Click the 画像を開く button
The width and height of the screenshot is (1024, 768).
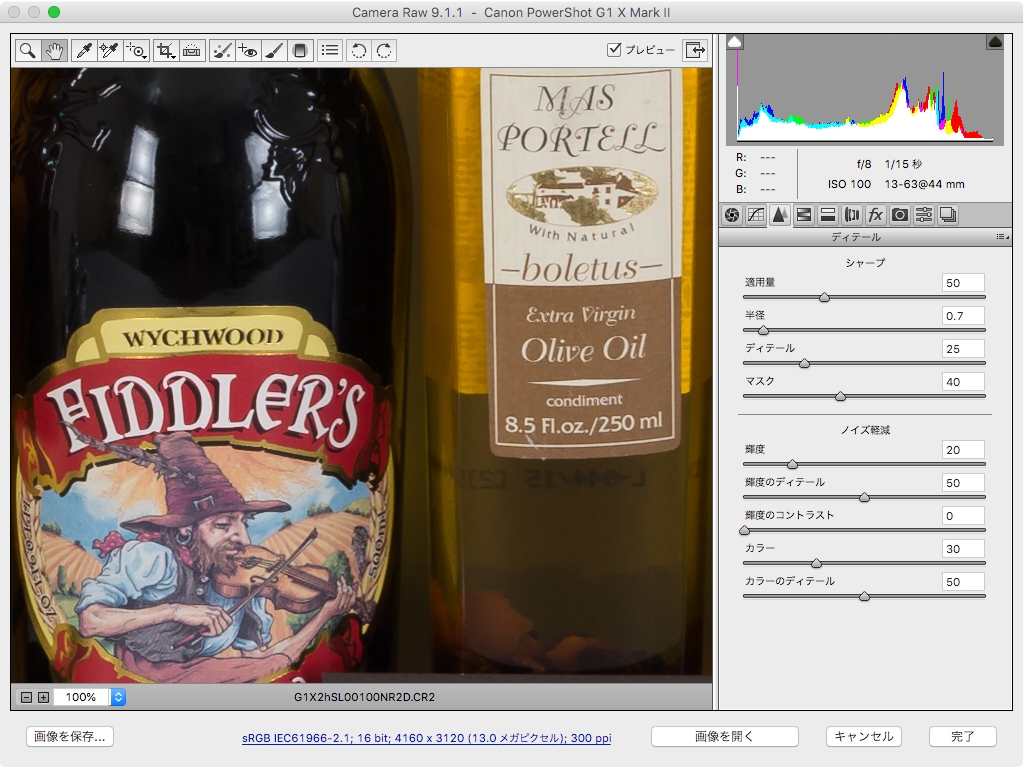(724, 737)
